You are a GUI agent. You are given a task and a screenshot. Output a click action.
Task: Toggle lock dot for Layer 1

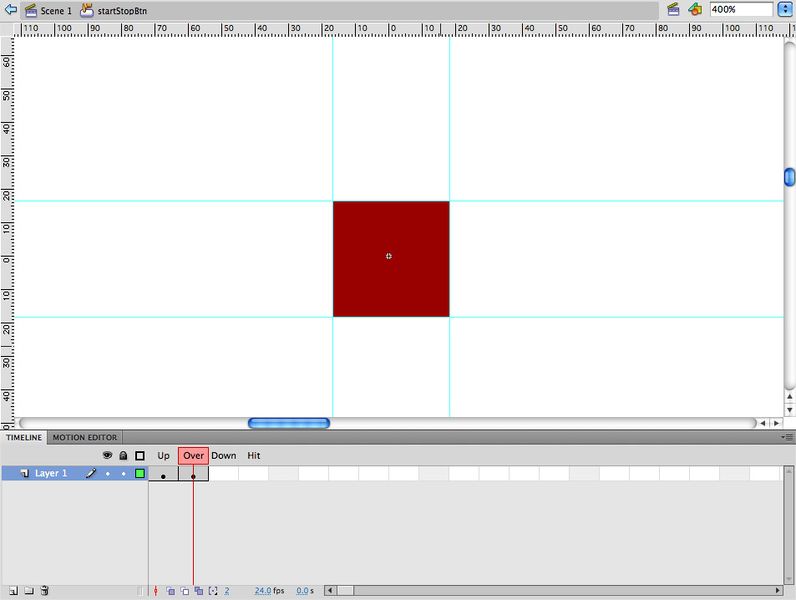coord(123,474)
